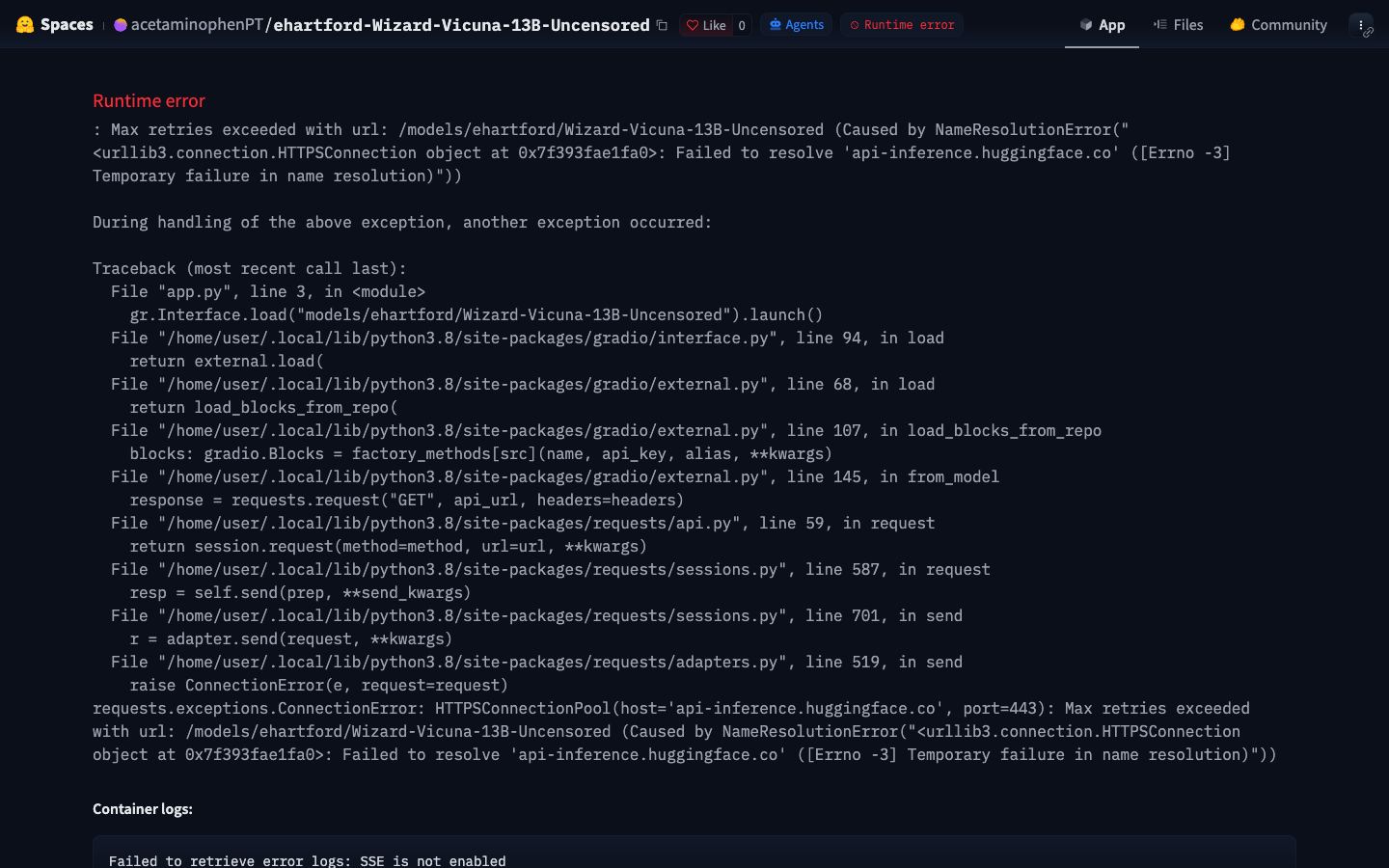Click the 'line 107, in load_blocks_from_repo' line

click(606, 430)
